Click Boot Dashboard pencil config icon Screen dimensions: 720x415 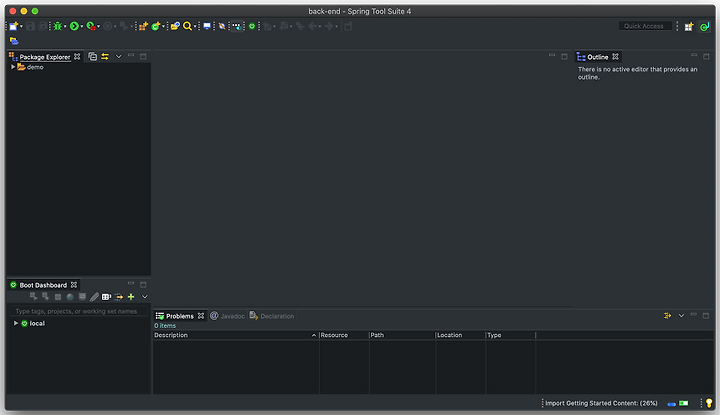(94, 297)
